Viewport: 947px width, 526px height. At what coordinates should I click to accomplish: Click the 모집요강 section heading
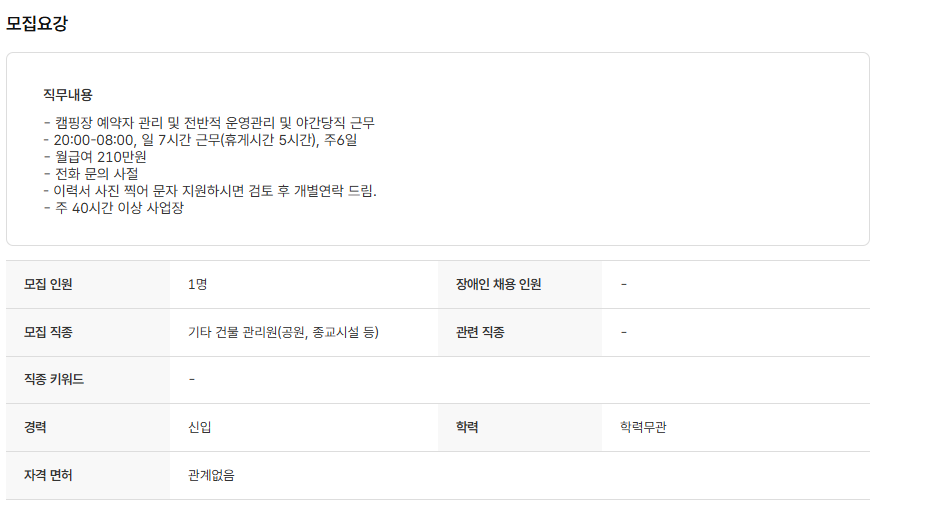tap(37, 25)
